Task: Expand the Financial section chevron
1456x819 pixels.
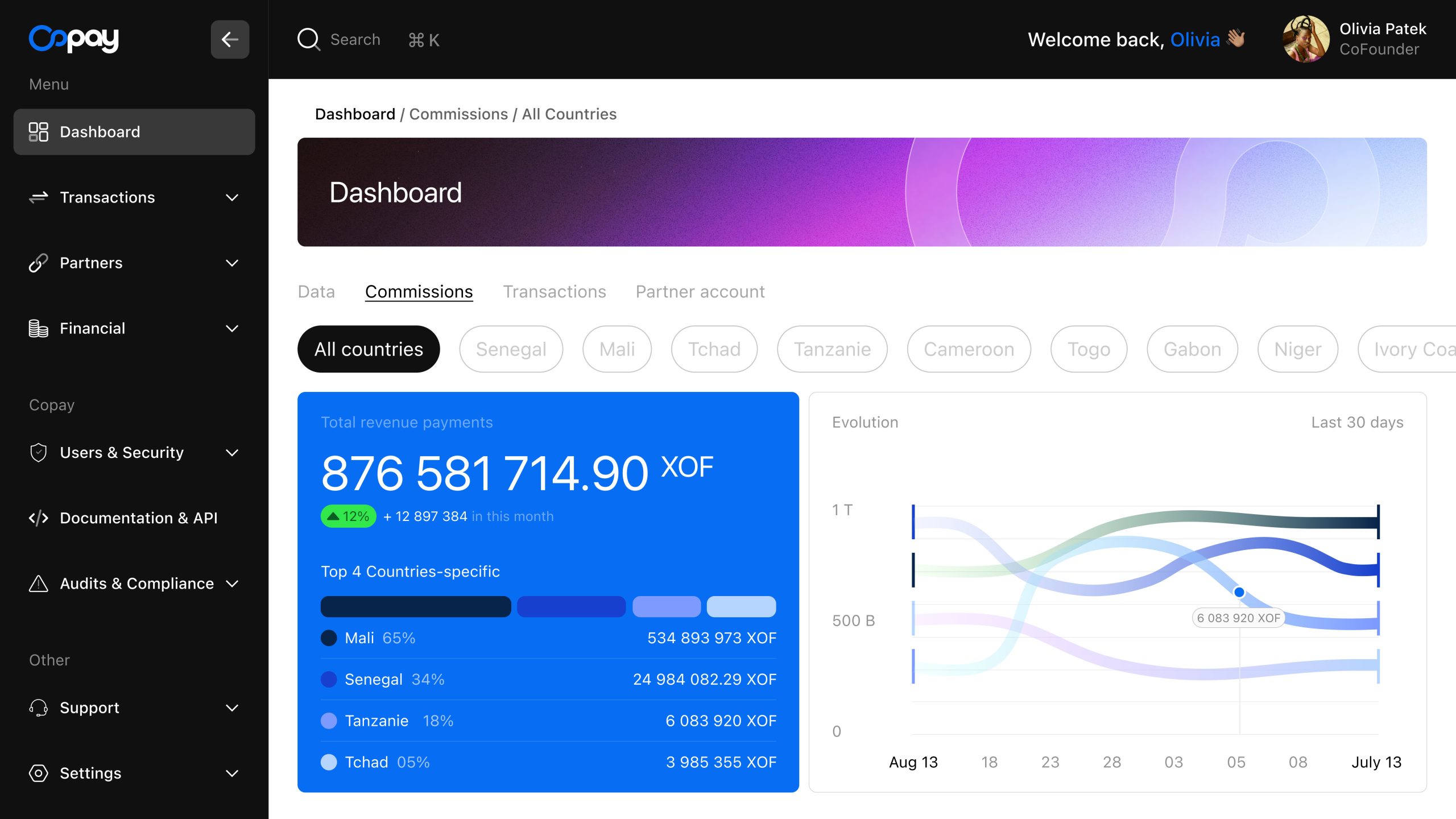Action: (x=231, y=328)
